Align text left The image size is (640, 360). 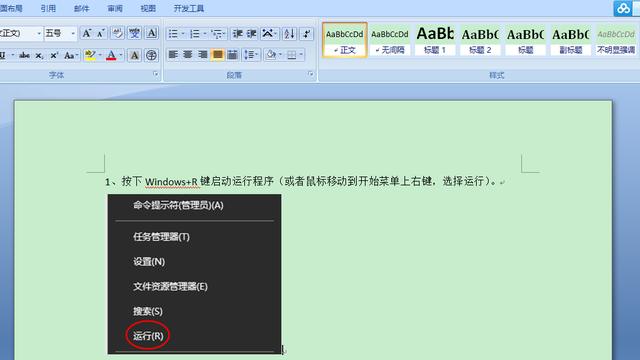[173, 55]
